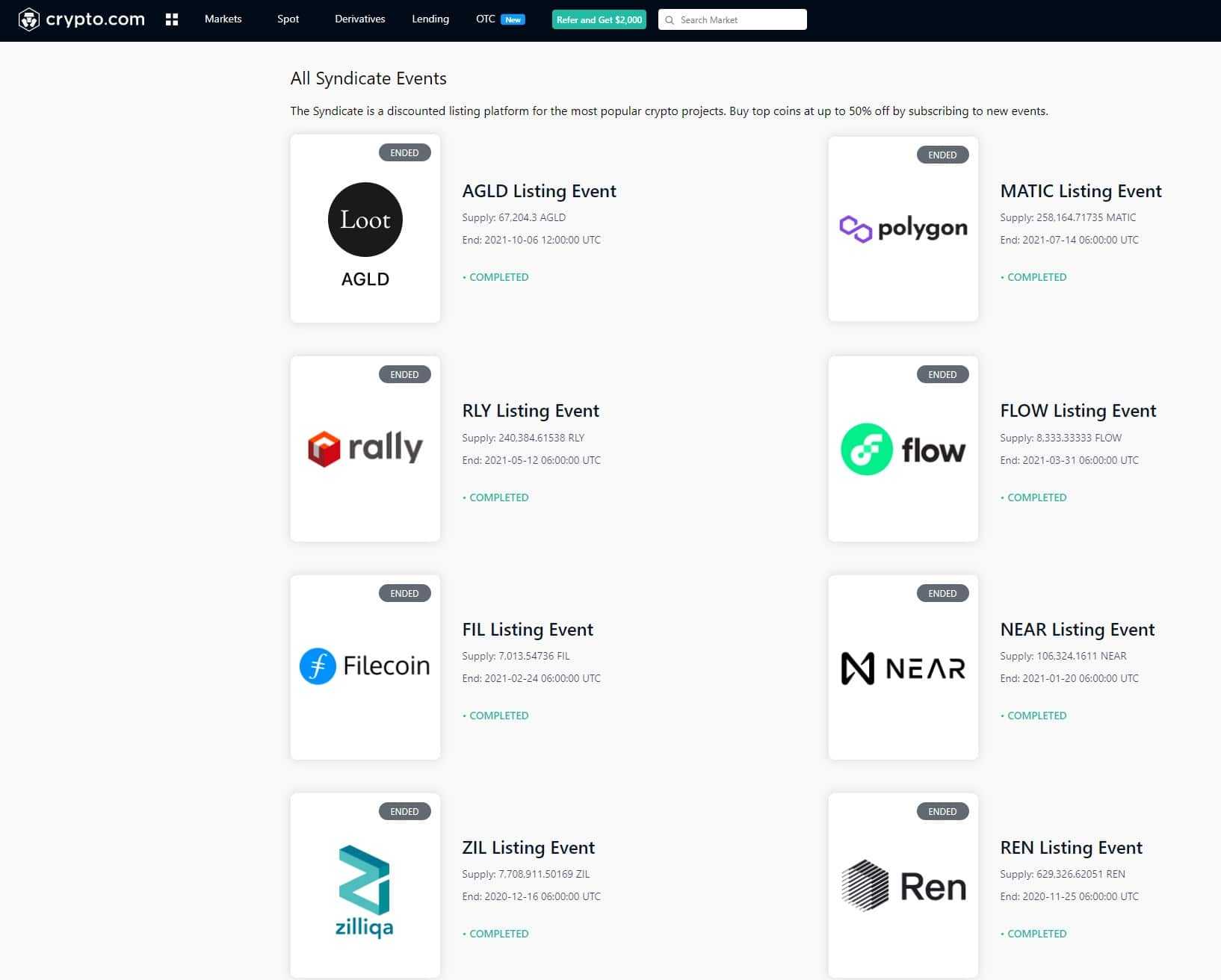Screen dimensions: 1221x980
Task: Click ENDED badge on zilliqa card
Action: pos(404,811)
